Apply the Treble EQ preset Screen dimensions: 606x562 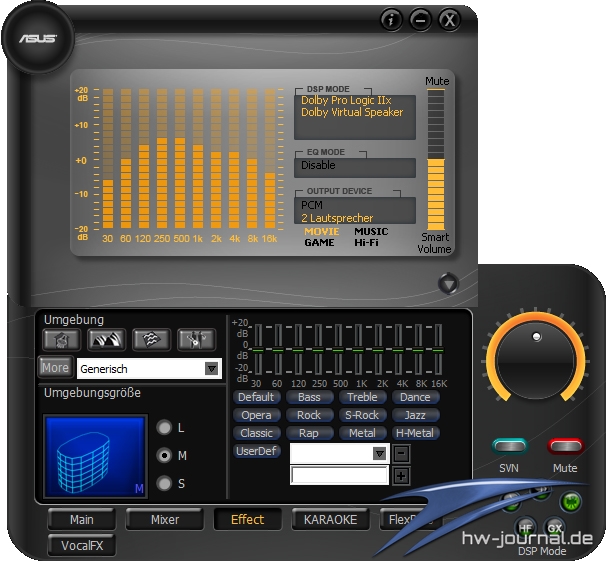pyautogui.click(x=362, y=397)
